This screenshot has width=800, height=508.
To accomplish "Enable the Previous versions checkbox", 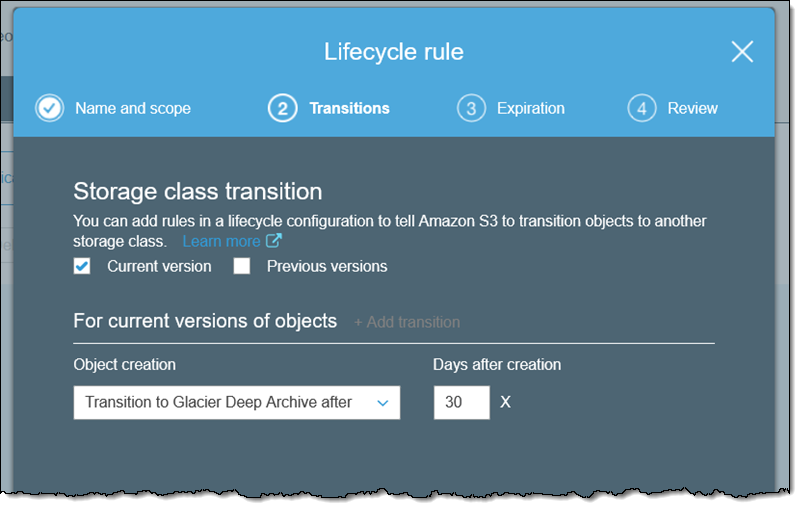I will 241,266.
